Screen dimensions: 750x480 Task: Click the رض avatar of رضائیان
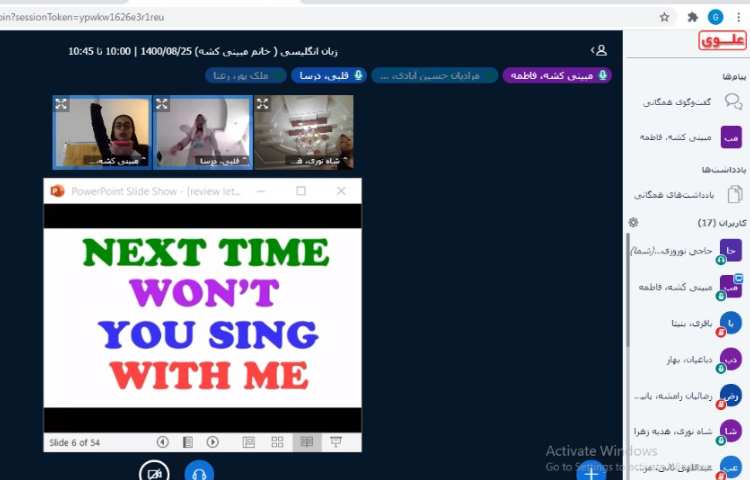pyautogui.click(x=731, y=396)
